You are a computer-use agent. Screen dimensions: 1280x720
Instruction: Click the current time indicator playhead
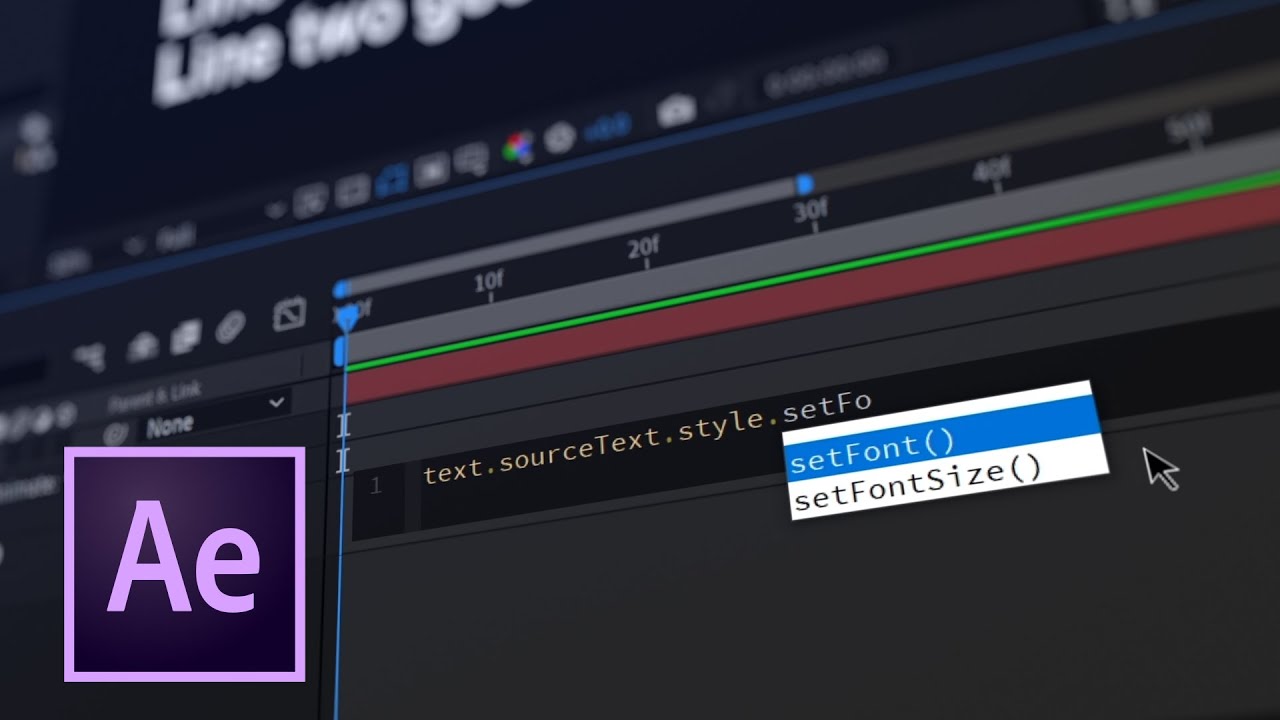[x=347, y=318]
